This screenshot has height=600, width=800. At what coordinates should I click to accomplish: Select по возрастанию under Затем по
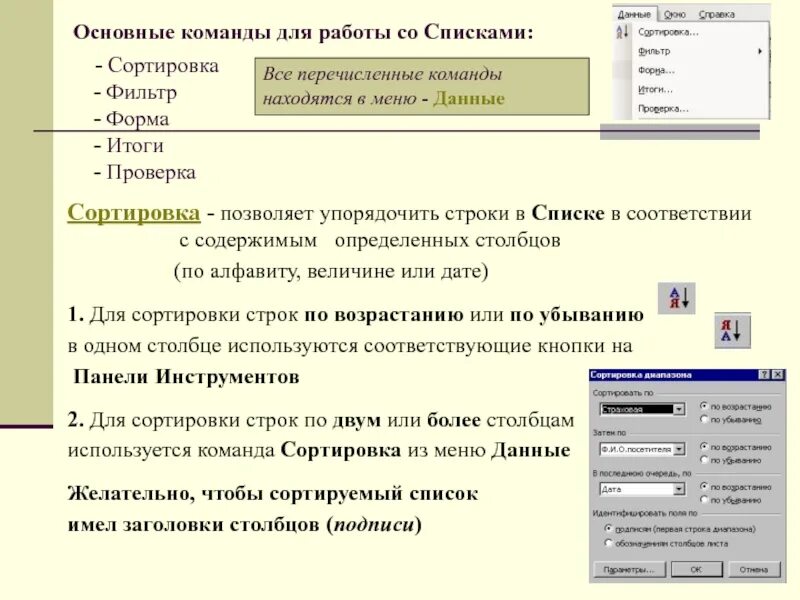(x=704, y=446)
